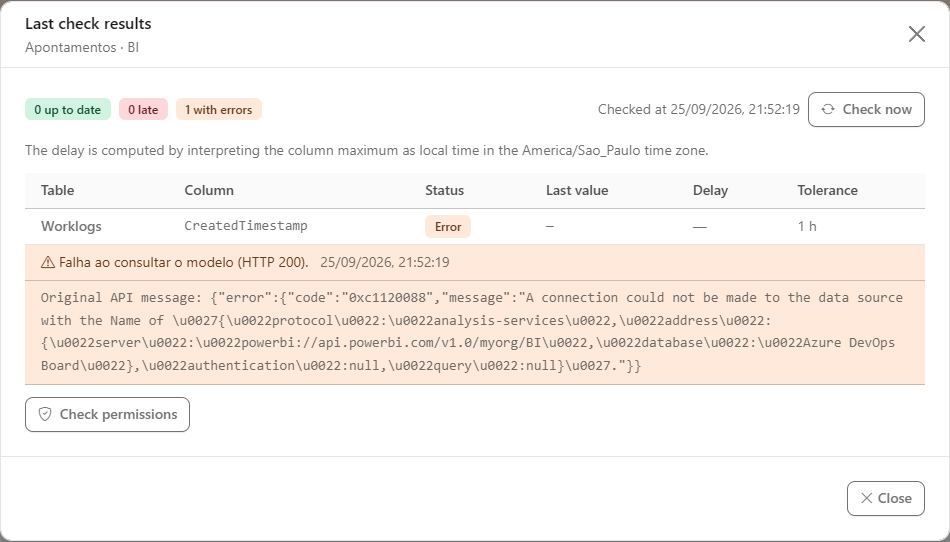Click the Last value column header
The width and height of the screenshot is (950, 542).
click(577, 190)
